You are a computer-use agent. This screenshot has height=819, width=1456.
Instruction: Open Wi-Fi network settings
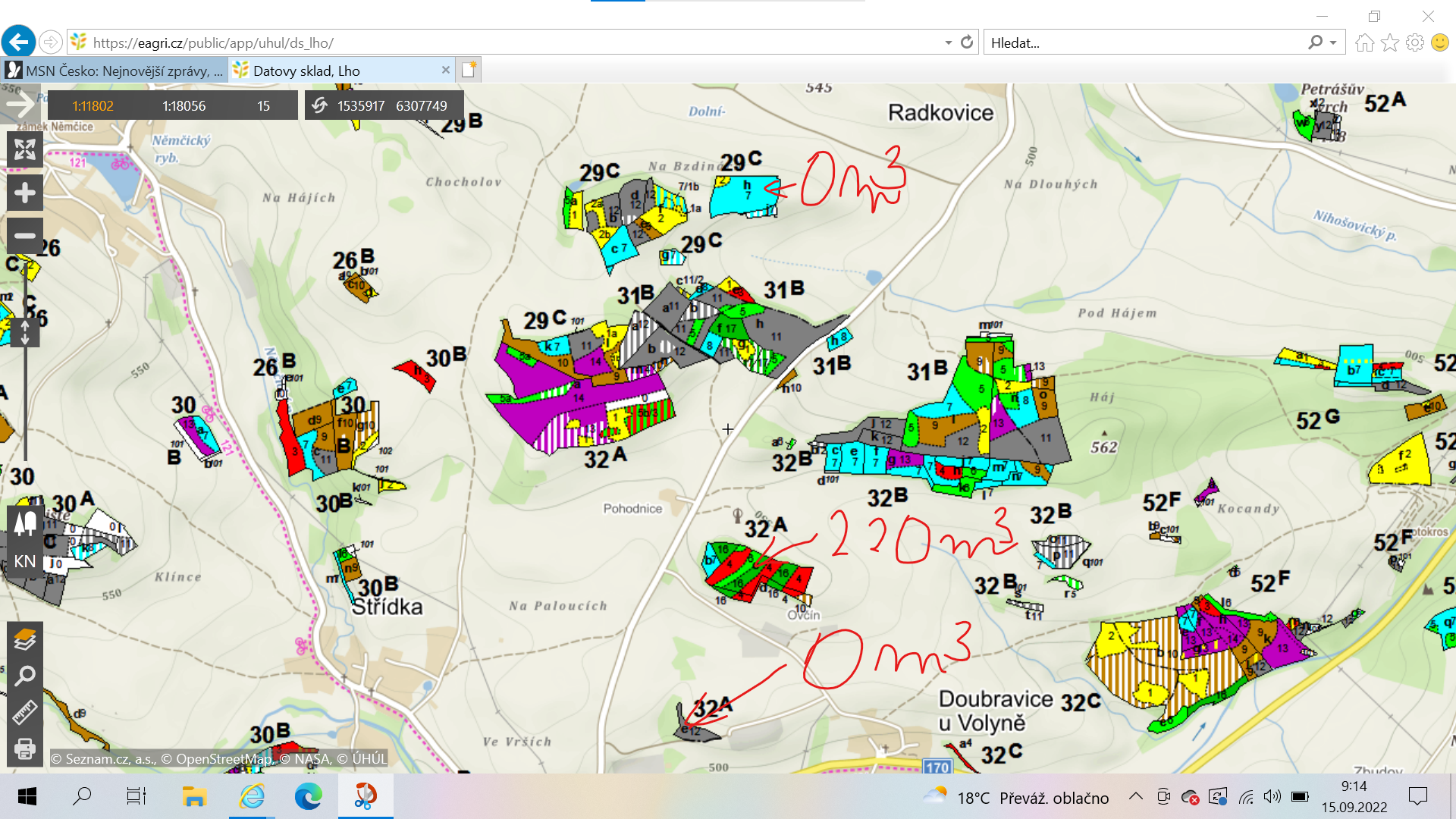1246,797
